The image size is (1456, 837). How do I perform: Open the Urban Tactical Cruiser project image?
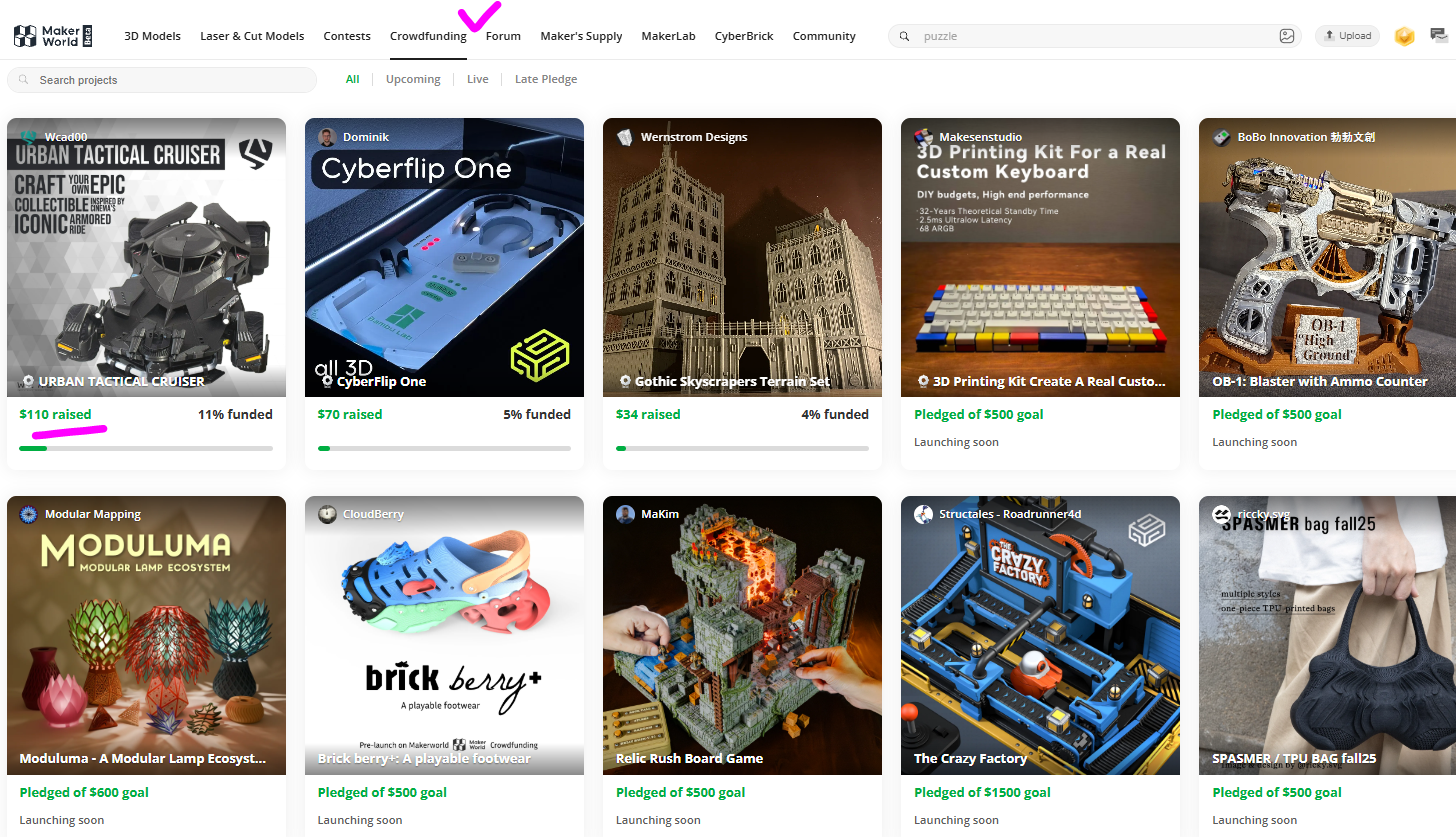tap(147, 257)
